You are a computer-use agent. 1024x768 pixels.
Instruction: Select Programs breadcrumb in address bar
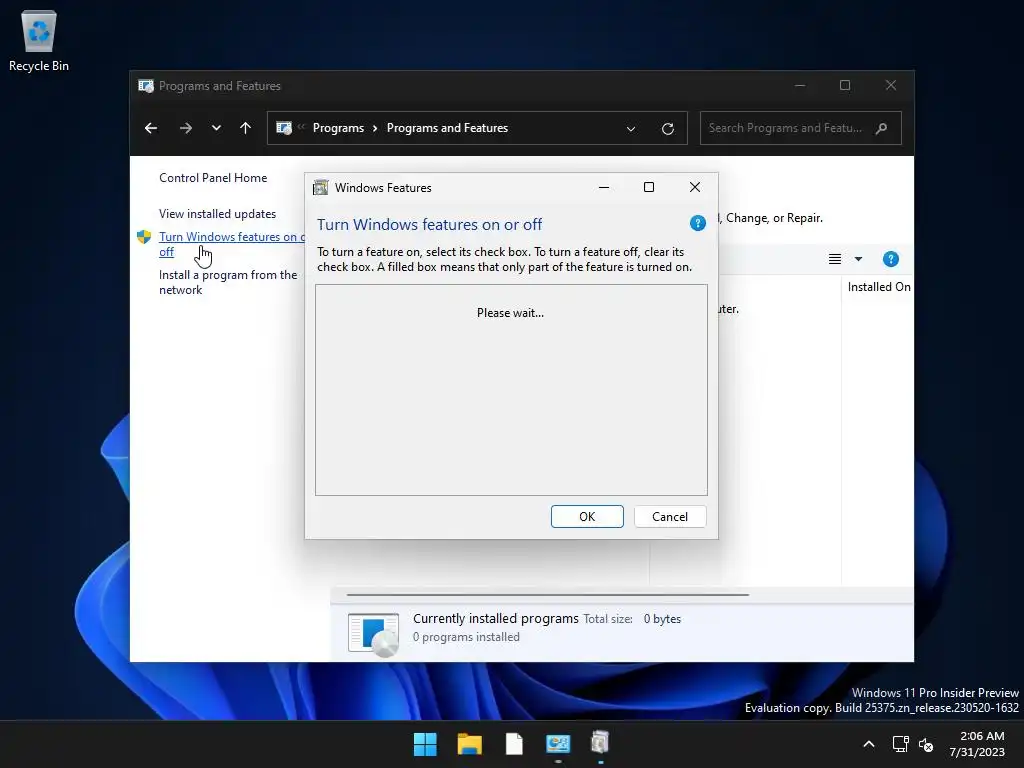338,128
